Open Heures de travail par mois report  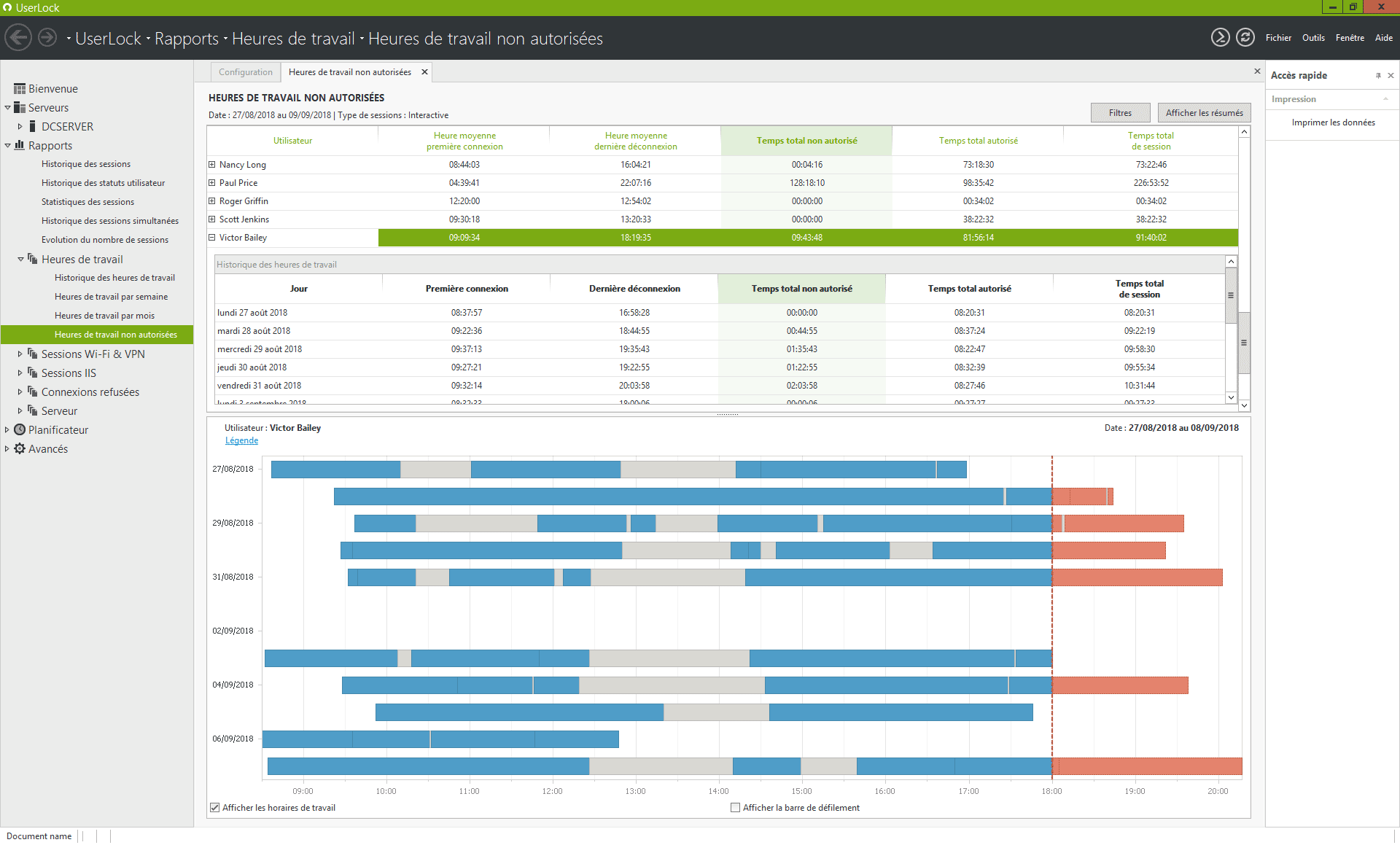[104, 316]
